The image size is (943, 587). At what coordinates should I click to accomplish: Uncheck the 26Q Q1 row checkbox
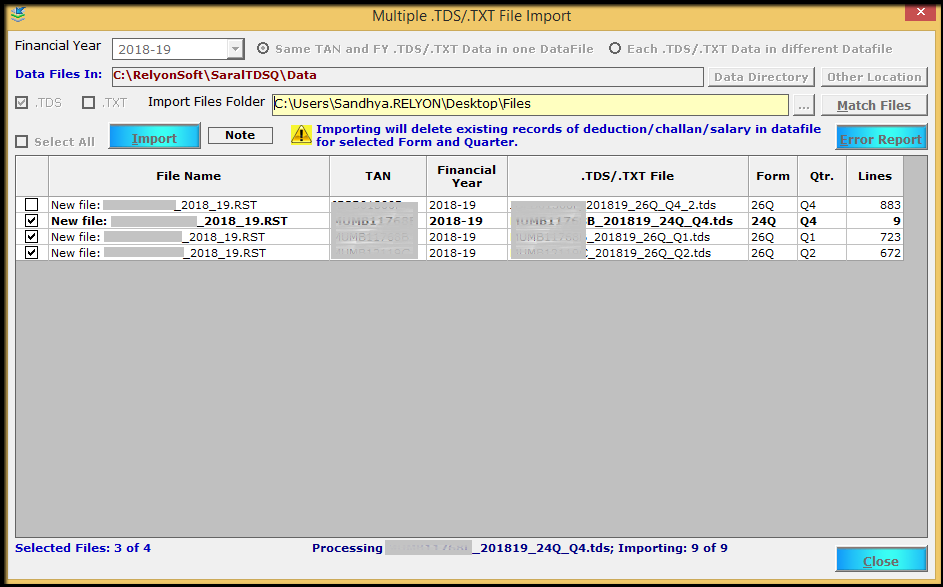tap(31, 237)
